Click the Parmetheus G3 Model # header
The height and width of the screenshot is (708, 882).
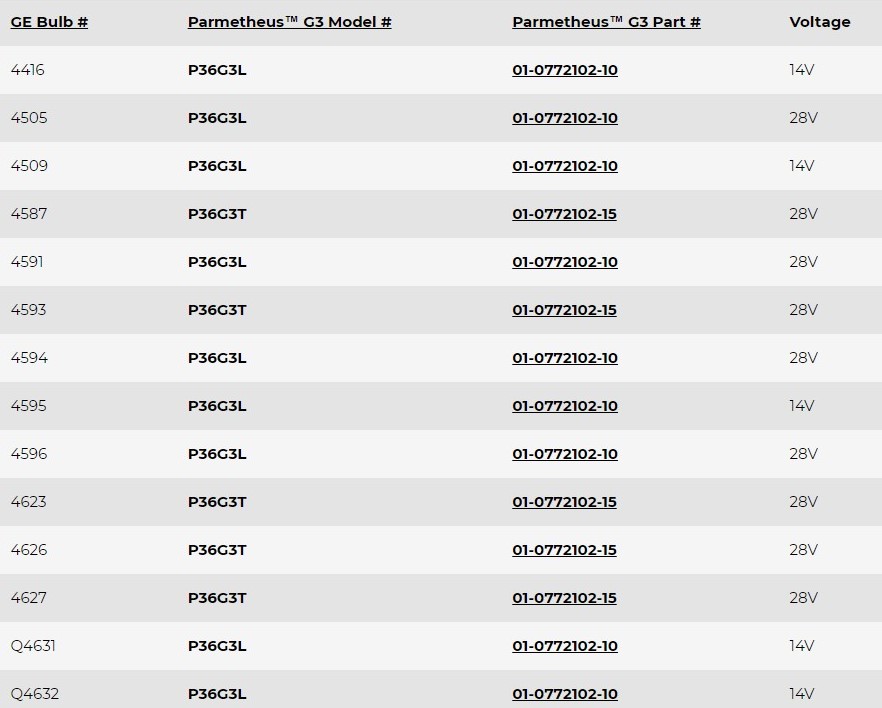(289, 22)
